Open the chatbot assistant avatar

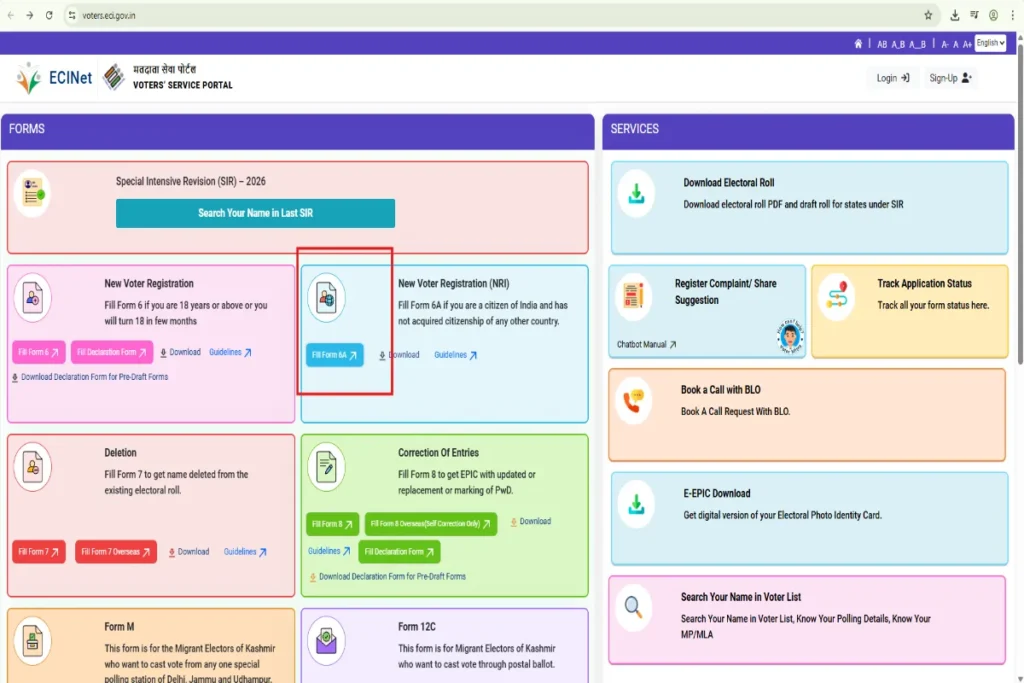[790, 336]
